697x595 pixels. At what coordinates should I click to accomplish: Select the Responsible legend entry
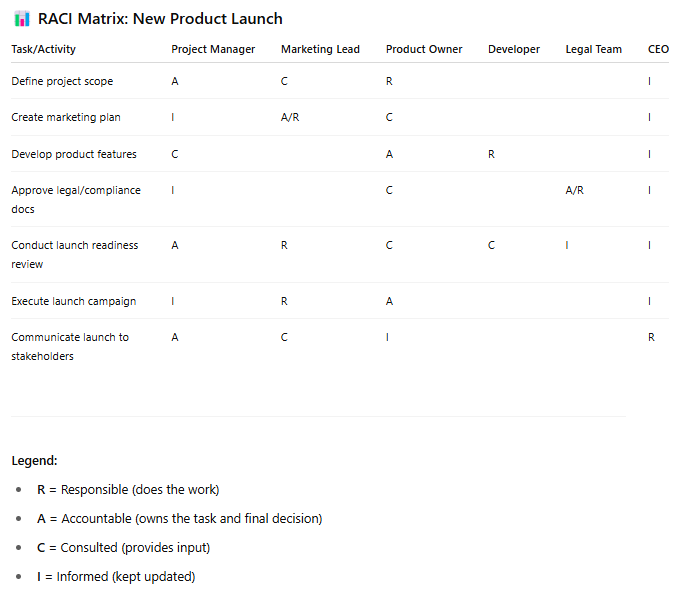pos(128,490)
